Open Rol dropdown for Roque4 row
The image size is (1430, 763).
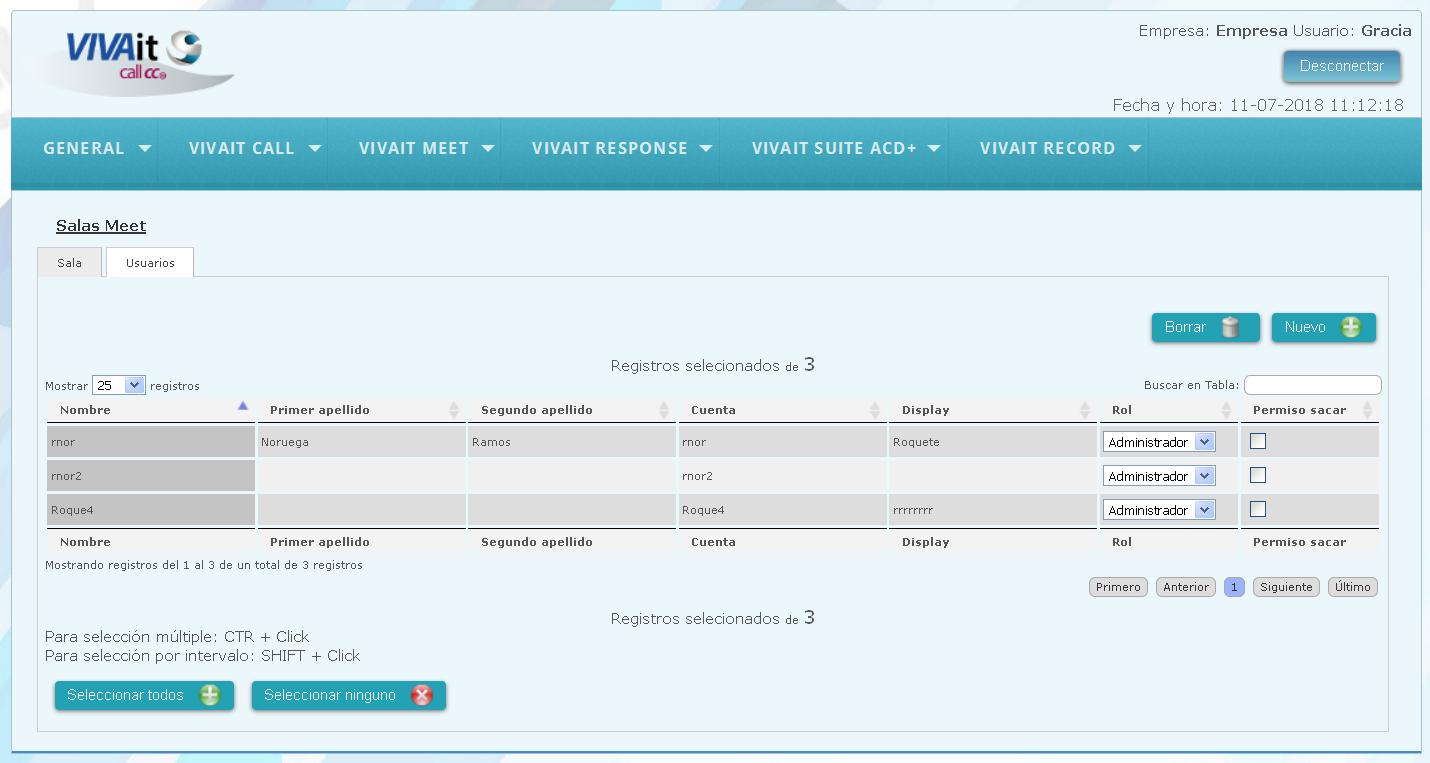pos(1159,510)
